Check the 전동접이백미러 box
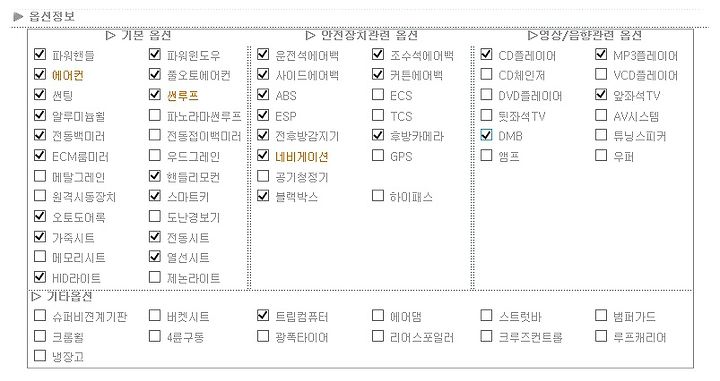Viewport: 720px width, 381px height. [x=155, y=135]
